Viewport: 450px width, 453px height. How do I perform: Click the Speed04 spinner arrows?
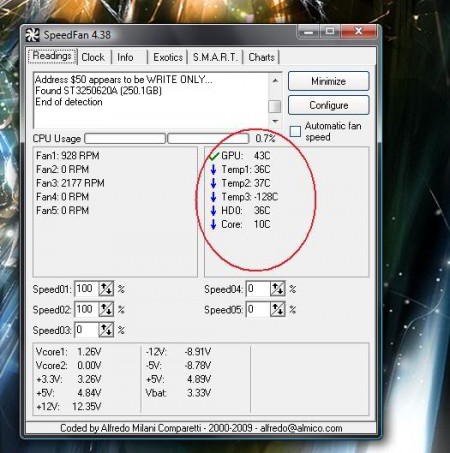[278, 289]
